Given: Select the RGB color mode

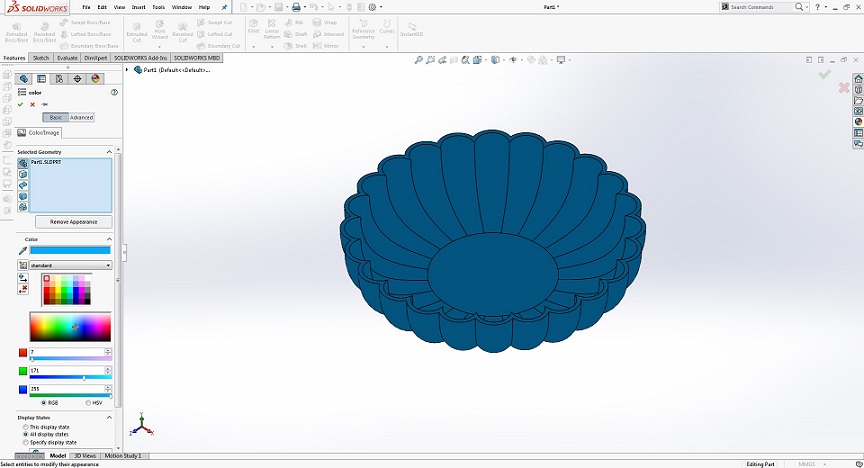Looking at the screenshot, I should click(44, 403).
